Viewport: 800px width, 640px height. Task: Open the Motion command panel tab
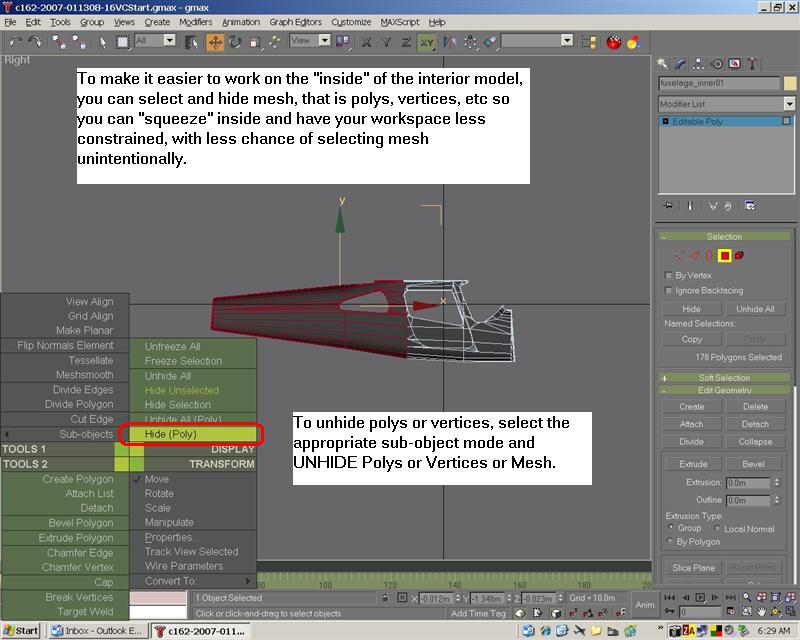tap(717, 63)
